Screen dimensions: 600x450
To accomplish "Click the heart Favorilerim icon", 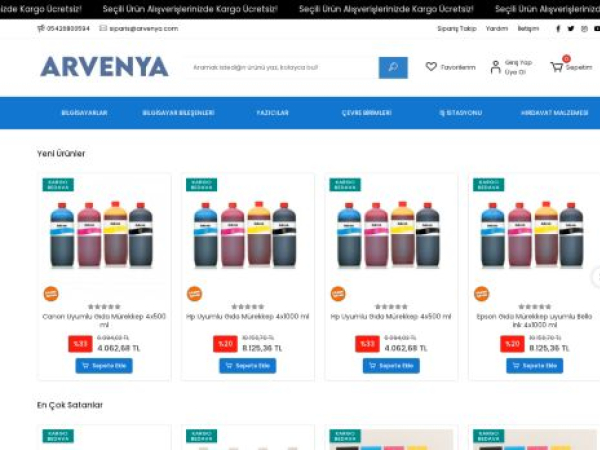I will [x=431, y=67].
